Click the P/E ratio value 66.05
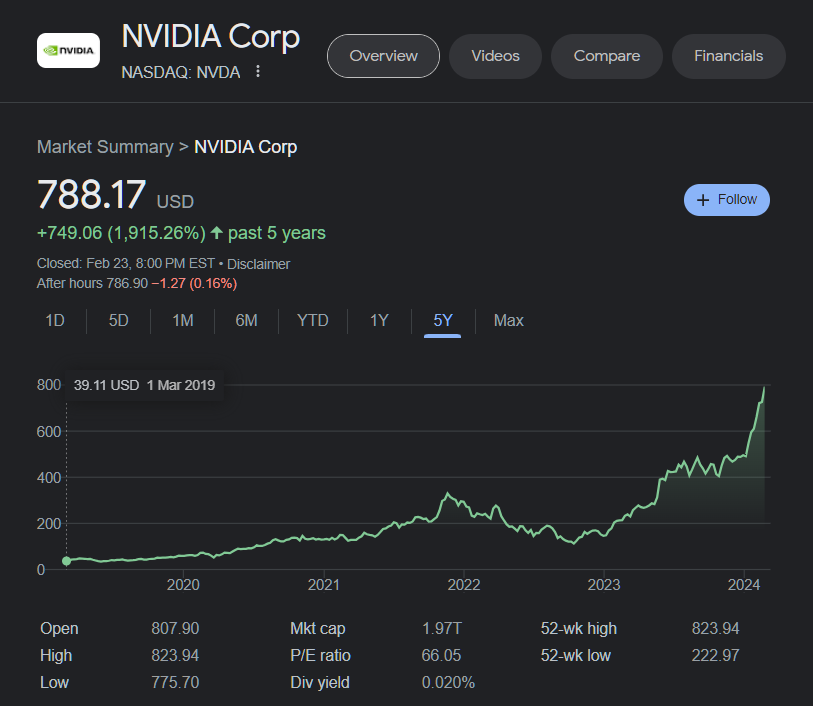Screen dimensions: 813x706 click(x=441, y=655)
